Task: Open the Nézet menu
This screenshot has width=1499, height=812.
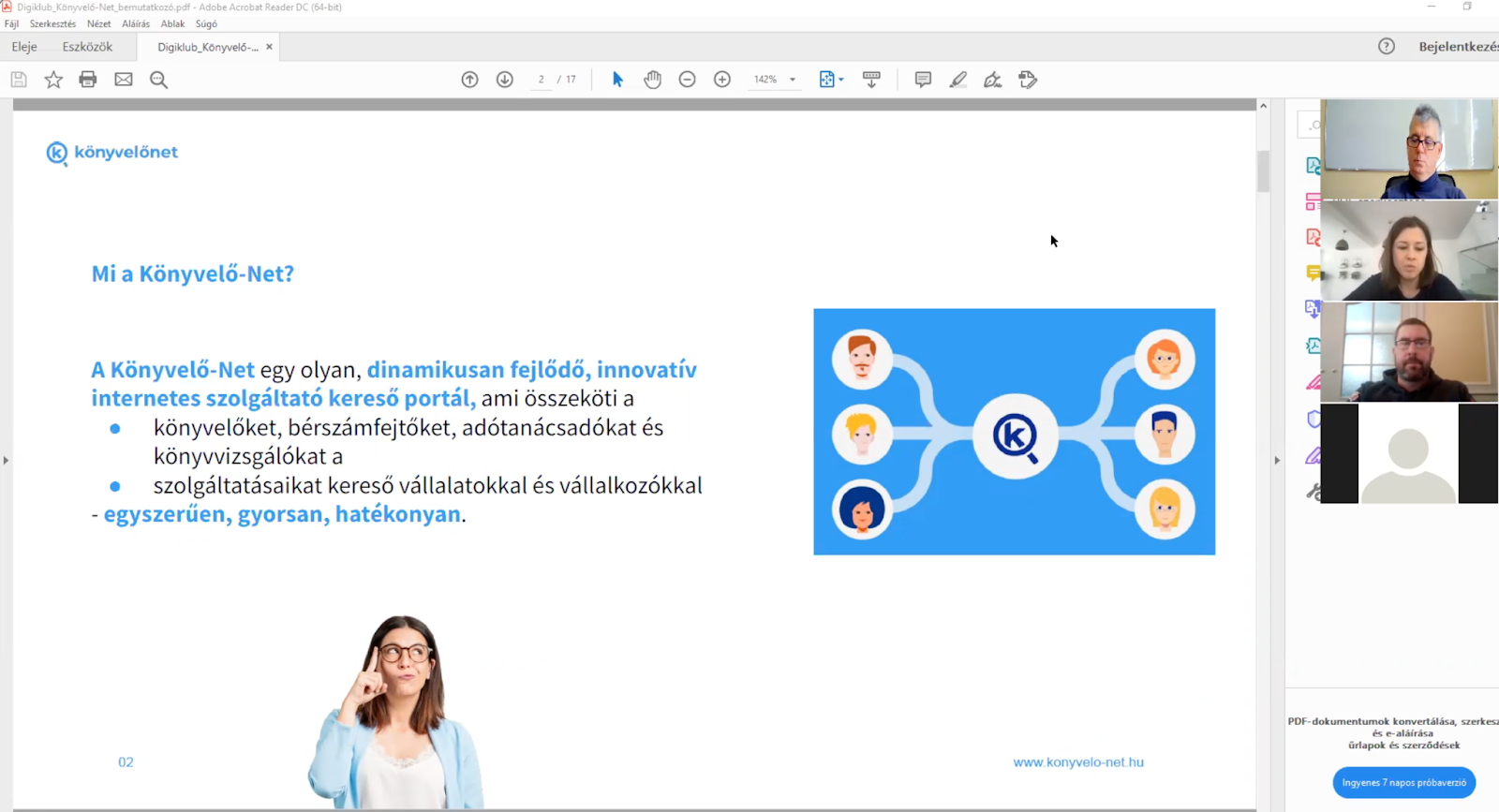Action: [98, 24]
